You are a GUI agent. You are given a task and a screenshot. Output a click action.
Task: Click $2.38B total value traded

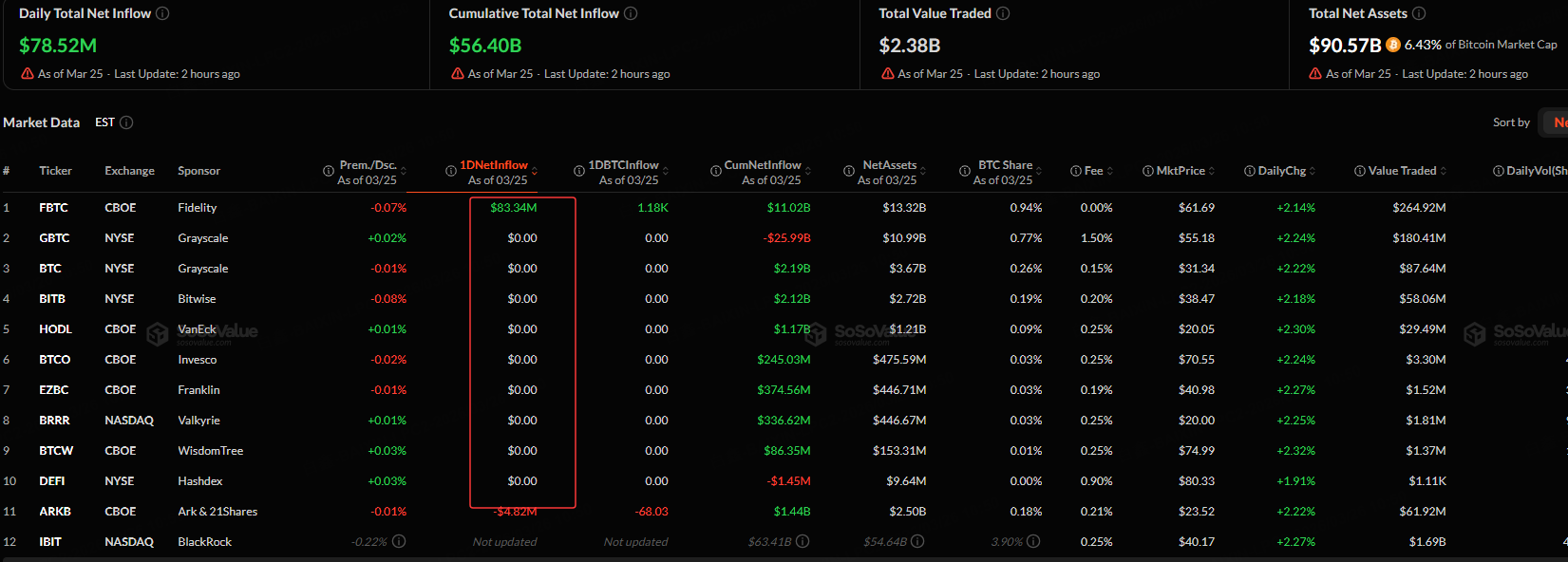coord(910,45)
